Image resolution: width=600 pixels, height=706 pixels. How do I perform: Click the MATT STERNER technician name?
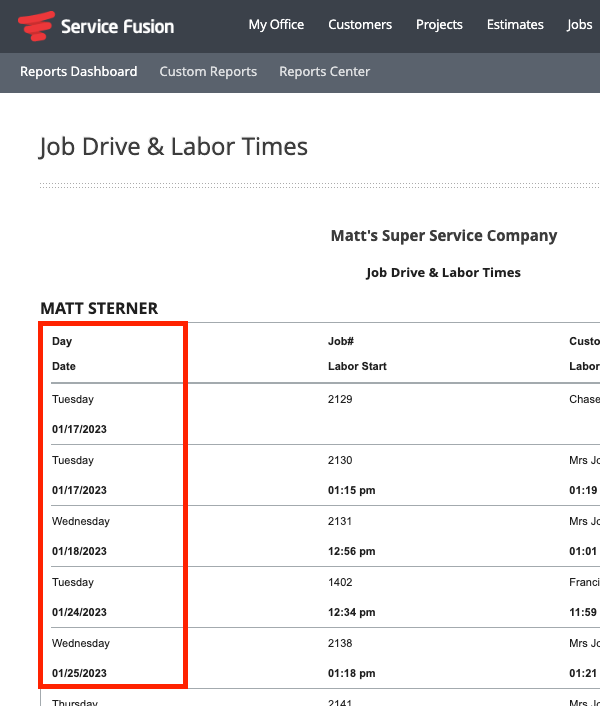[99, 308]
